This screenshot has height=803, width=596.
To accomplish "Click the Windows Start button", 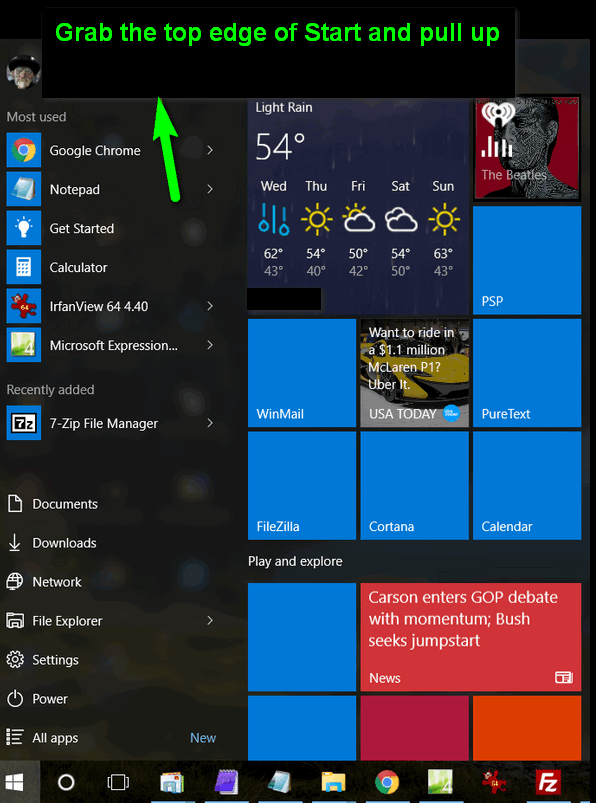I will 15,782.
